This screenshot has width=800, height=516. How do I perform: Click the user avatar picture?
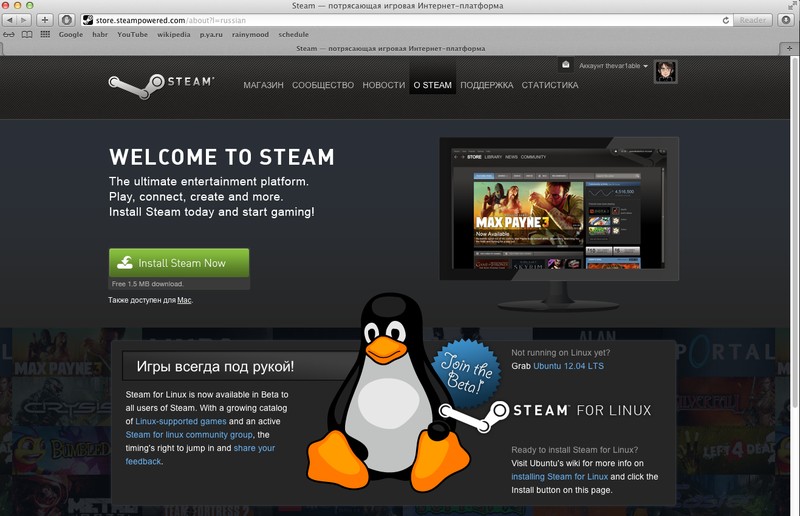(x=665, y=71)
